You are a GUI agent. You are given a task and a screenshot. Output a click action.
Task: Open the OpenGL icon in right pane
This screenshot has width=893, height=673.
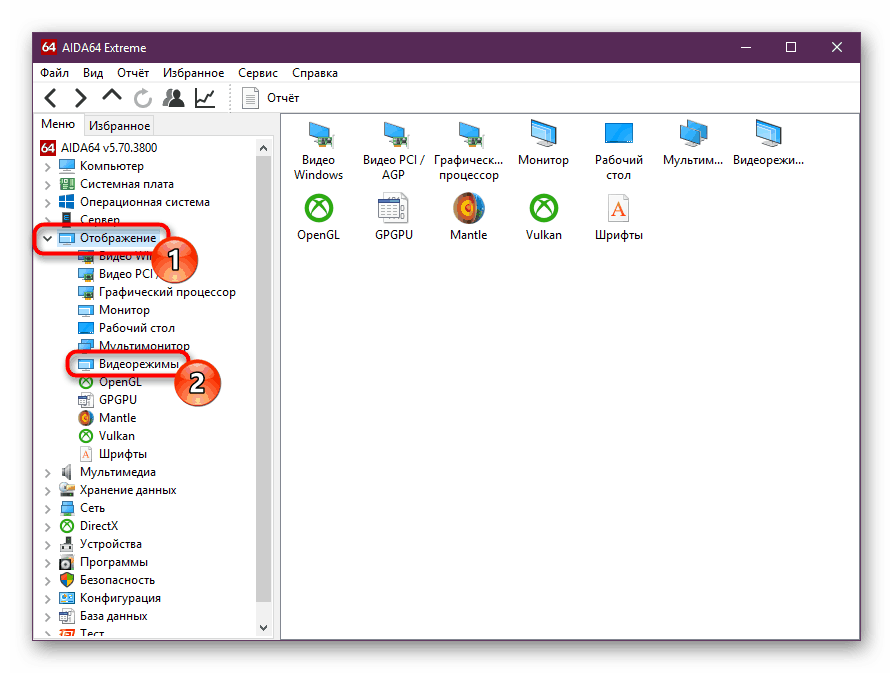pyautogui.click(x=318, y=218)
